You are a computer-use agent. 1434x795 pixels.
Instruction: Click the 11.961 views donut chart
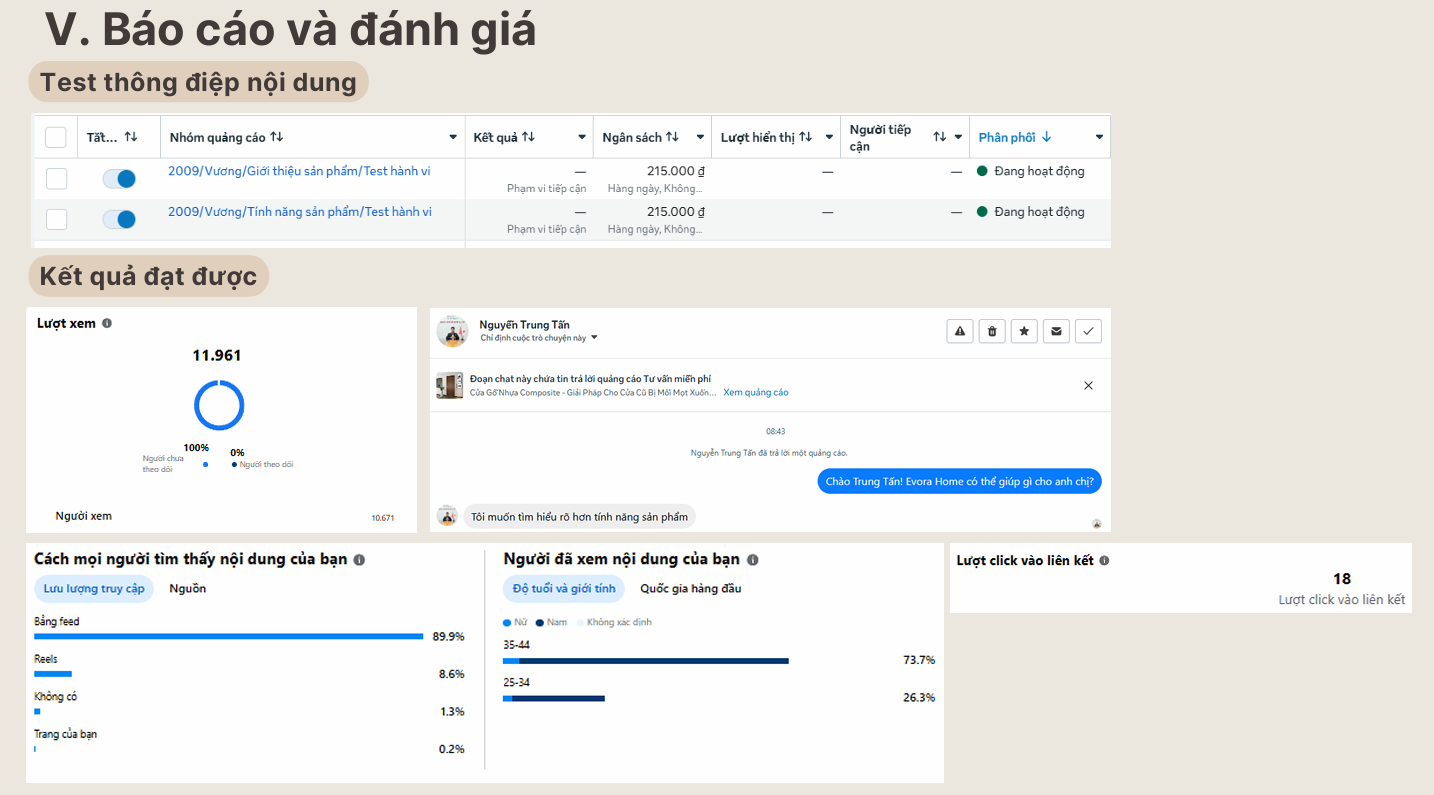pos(218,406)
